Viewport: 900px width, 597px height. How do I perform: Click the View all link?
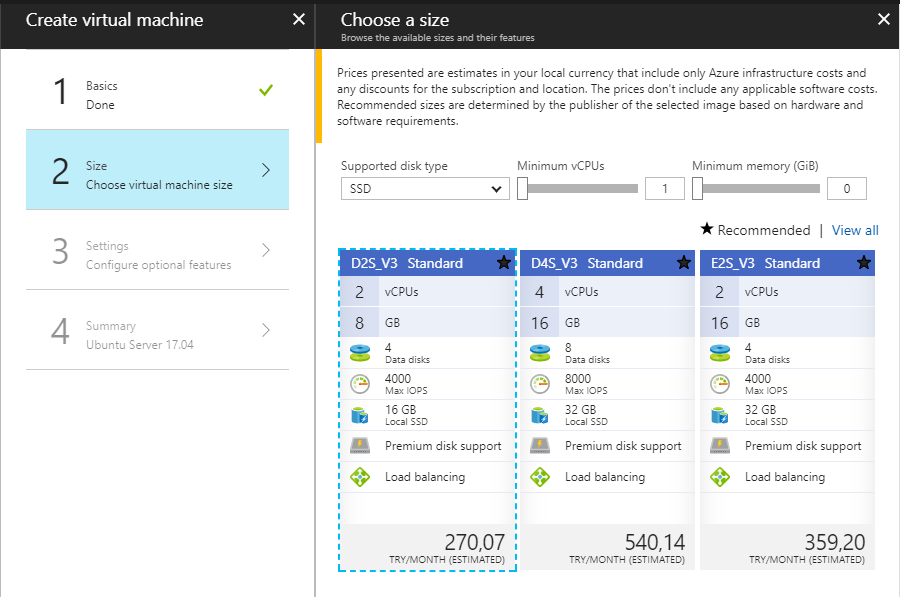(x=855, y=230)
